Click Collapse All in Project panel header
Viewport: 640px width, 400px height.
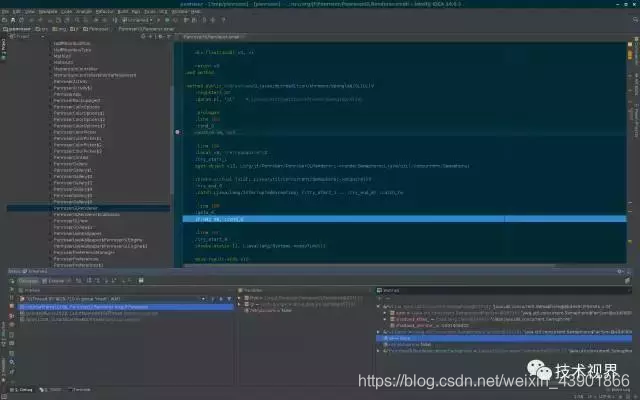[x=150, y=36]
